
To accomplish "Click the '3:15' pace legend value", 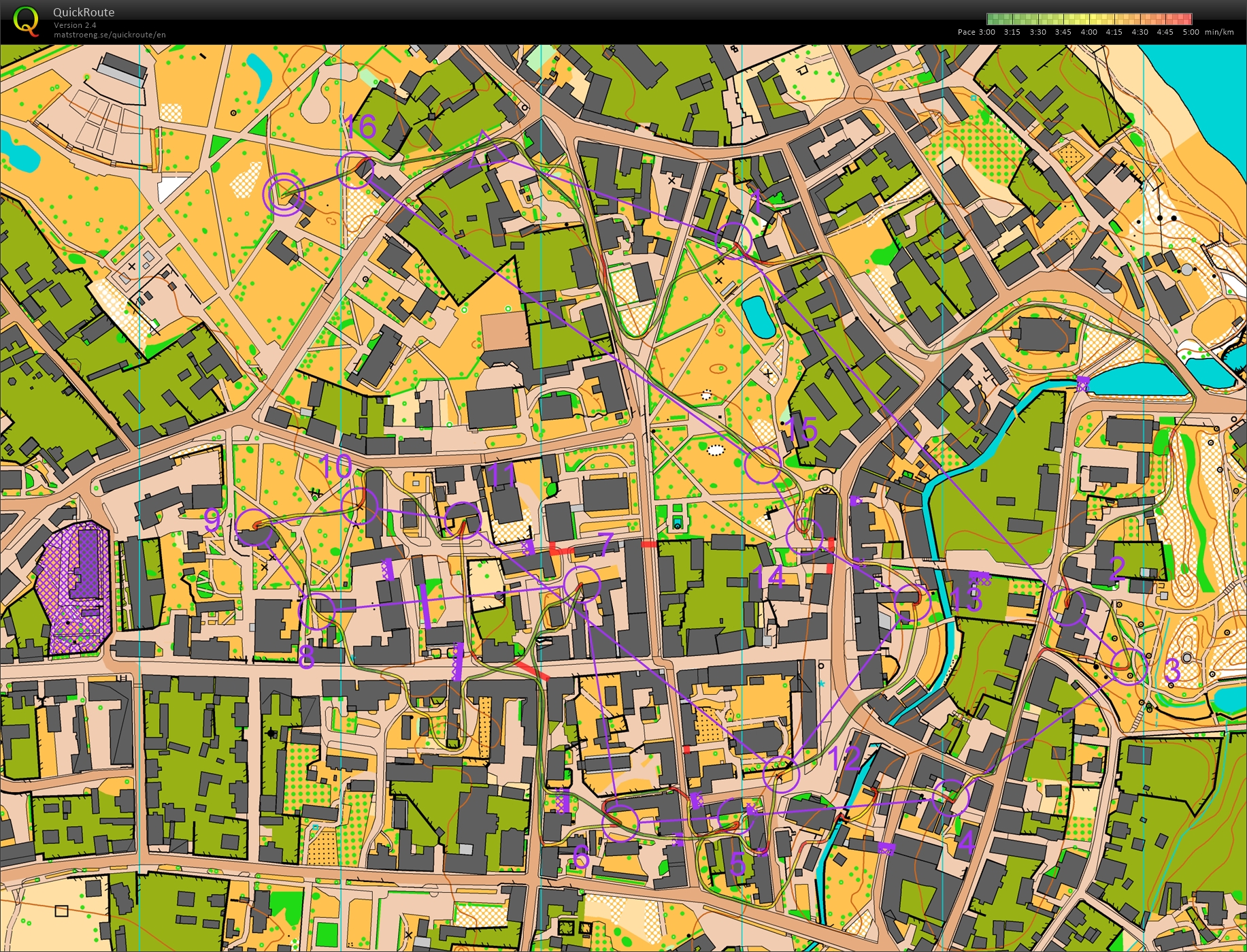I will click(x=1012, y=32).
